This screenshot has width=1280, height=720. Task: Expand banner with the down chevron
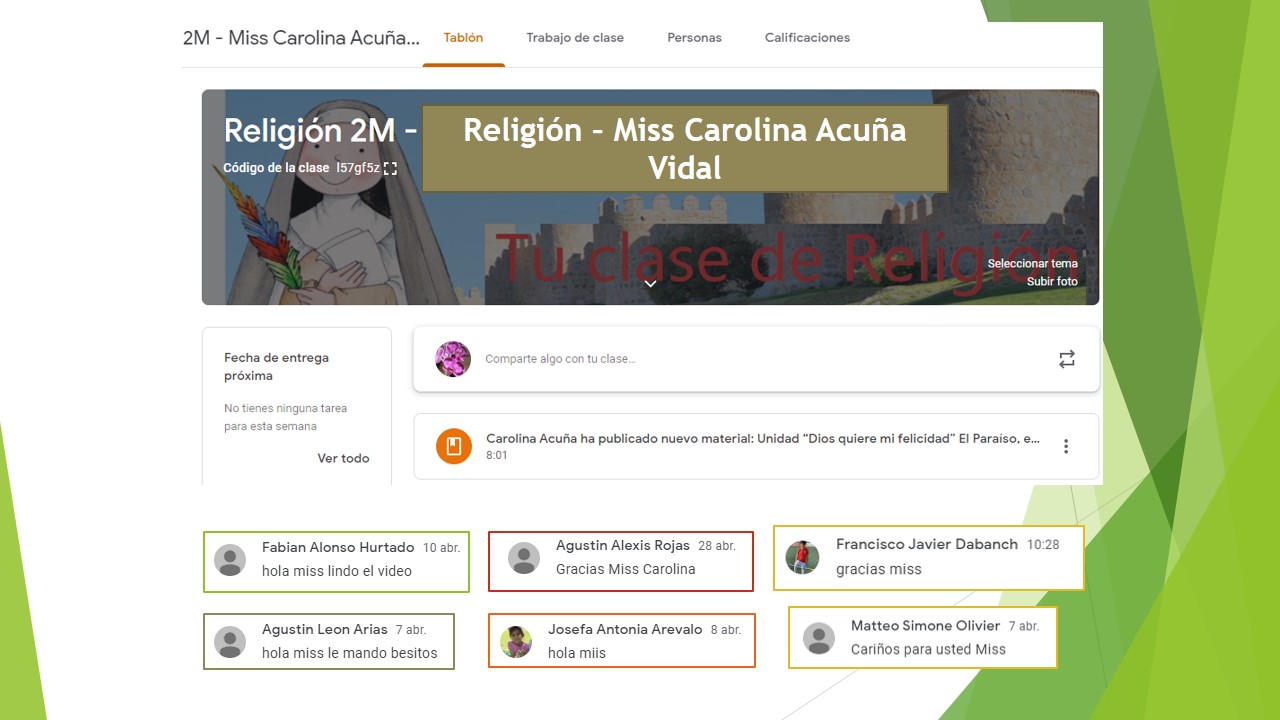(650, 284)
